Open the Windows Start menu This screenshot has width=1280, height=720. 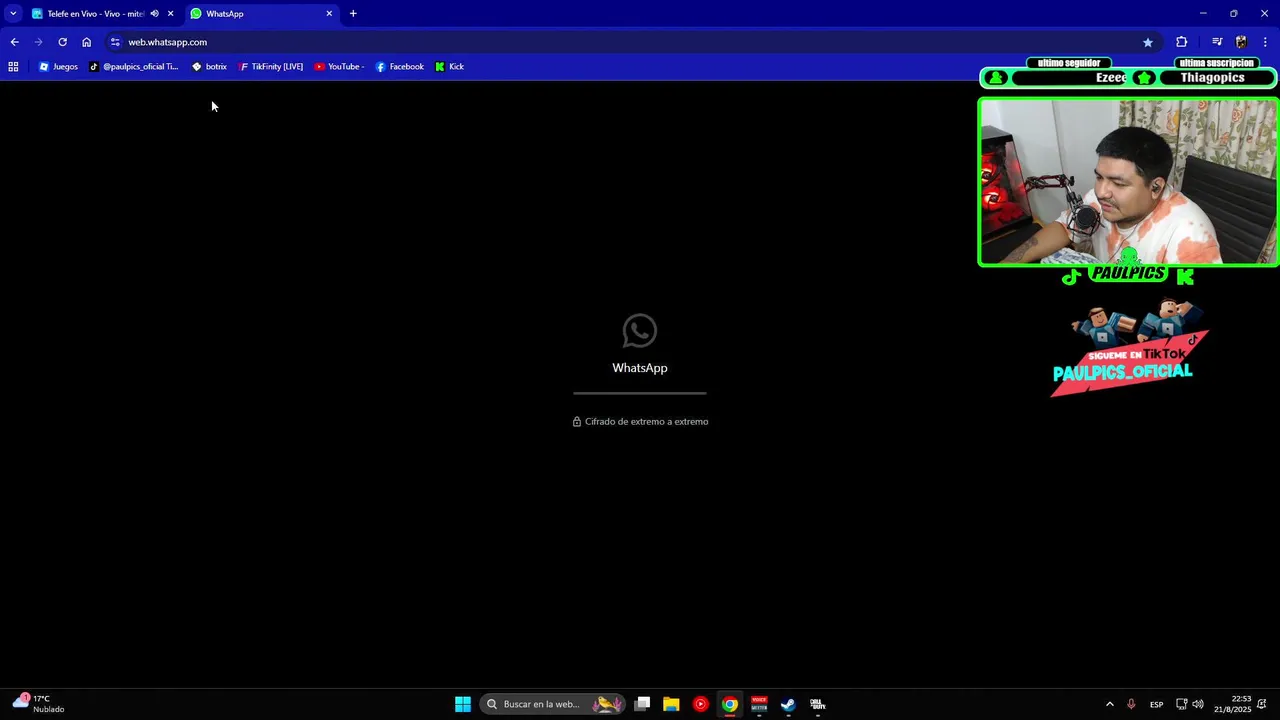(463, 704)
